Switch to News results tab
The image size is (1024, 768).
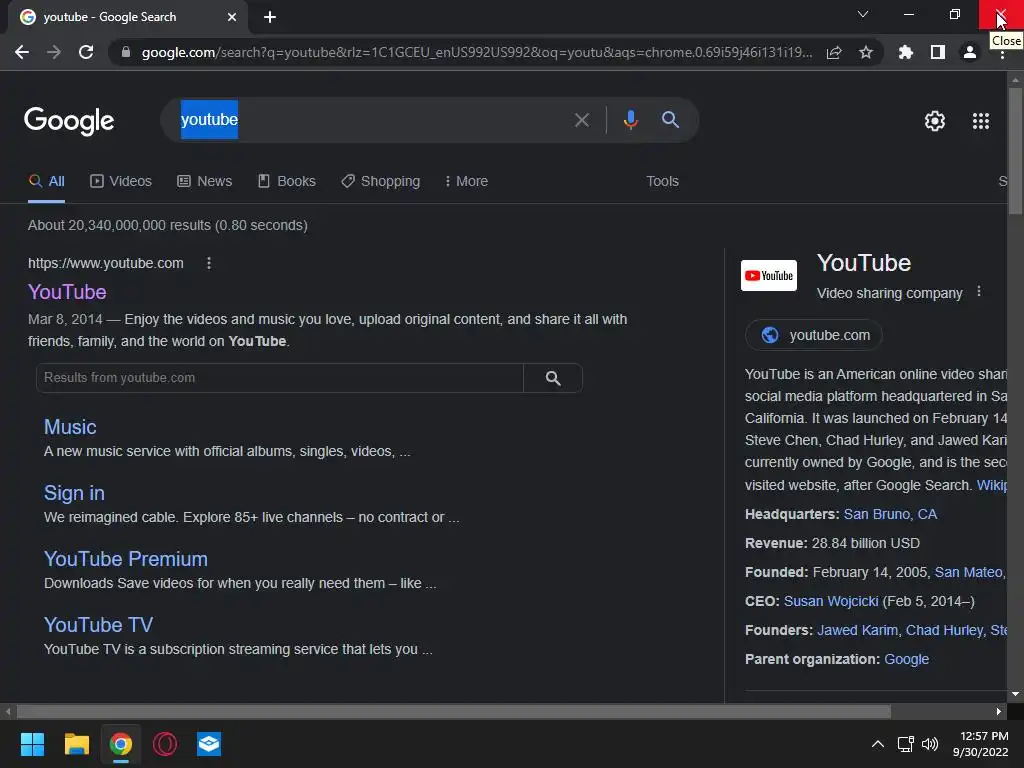coord(204,181)
